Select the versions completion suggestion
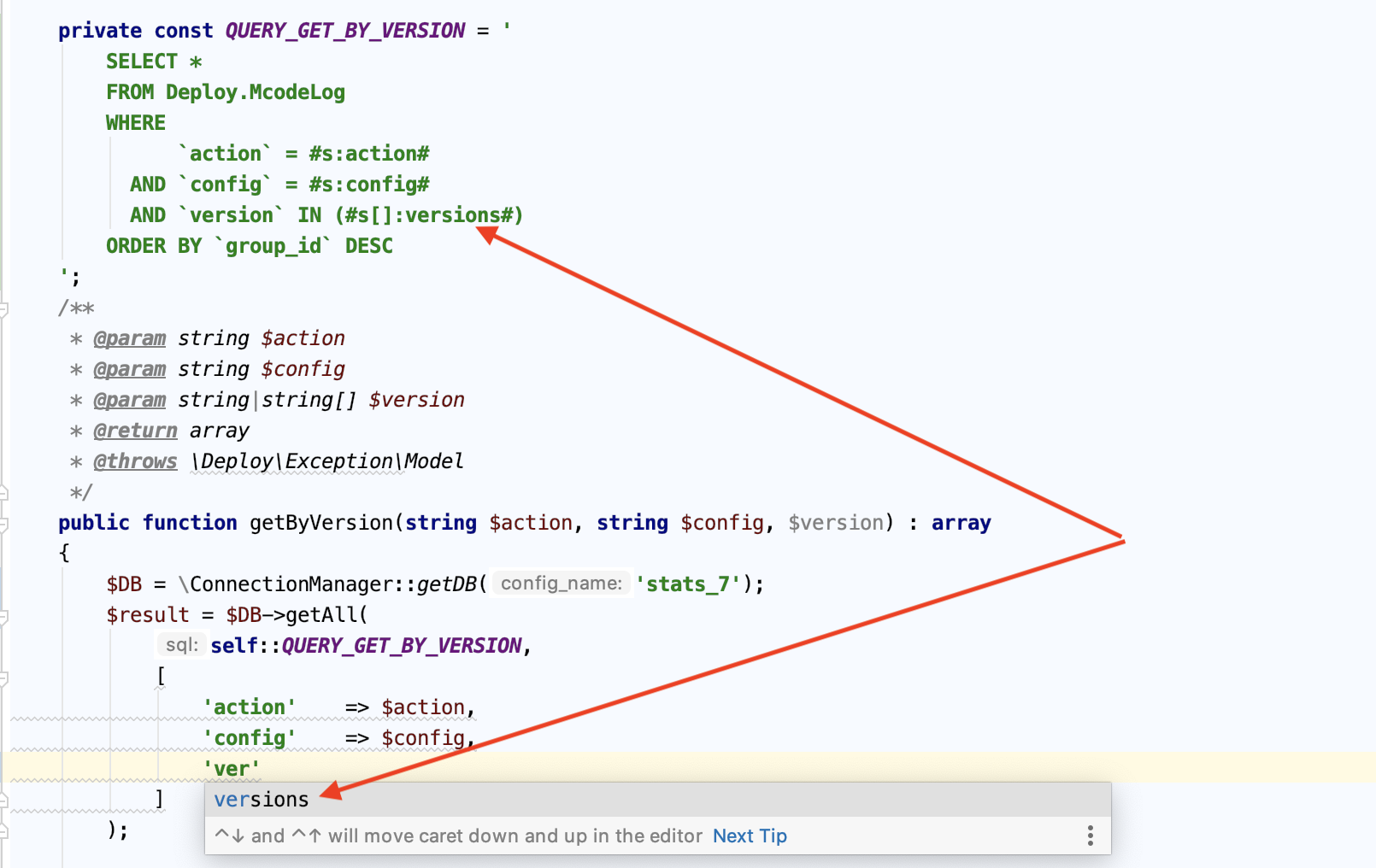 (x=261, y=800)
